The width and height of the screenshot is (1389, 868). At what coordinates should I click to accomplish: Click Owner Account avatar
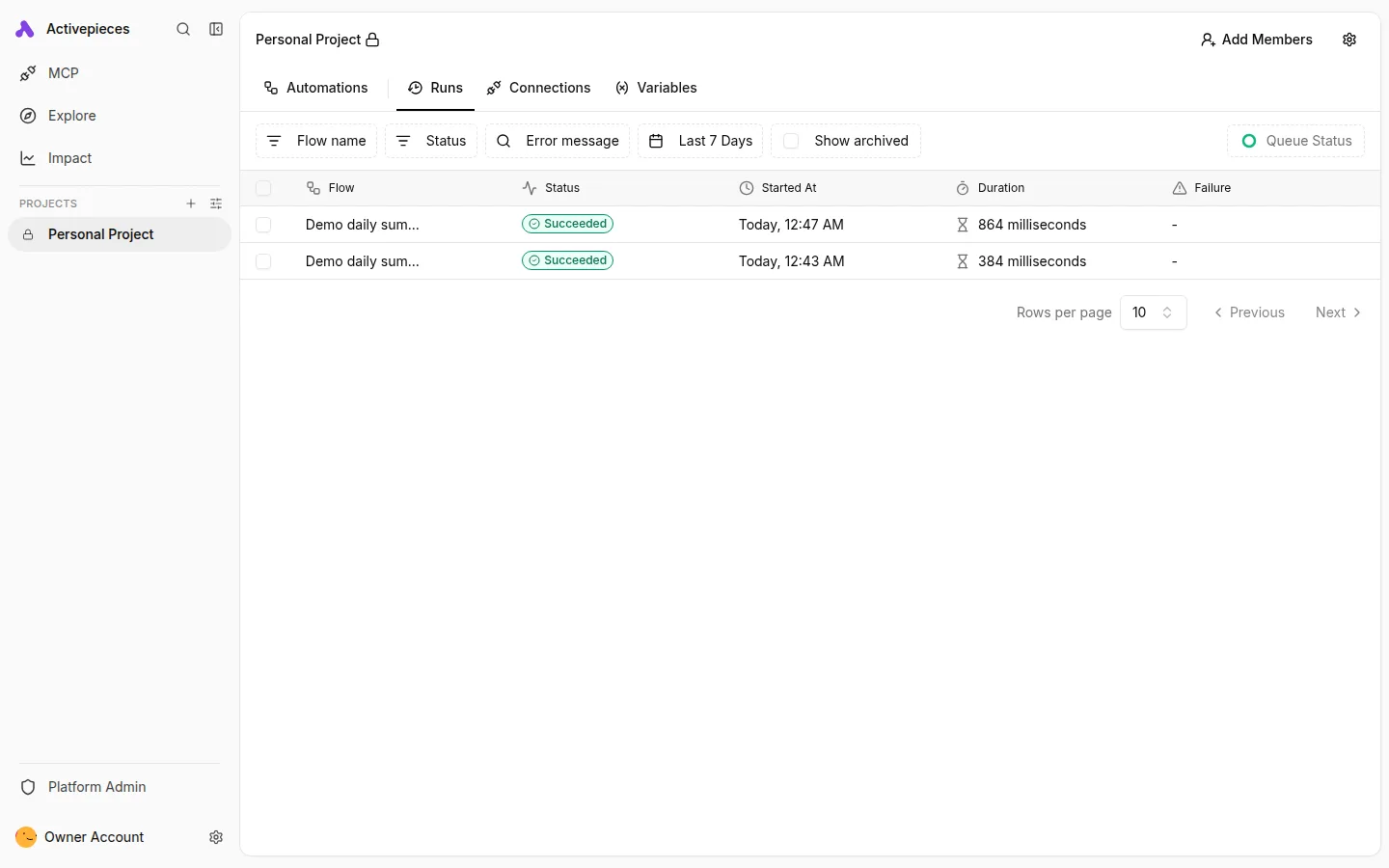tap(26, 837)
